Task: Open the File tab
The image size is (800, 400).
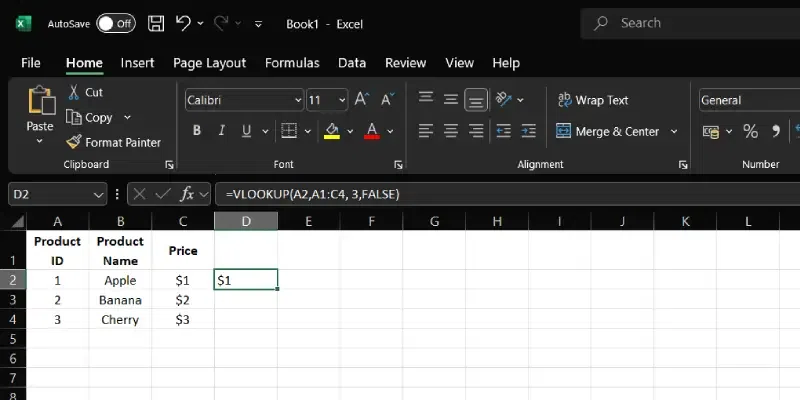Action: click(31, 63)
